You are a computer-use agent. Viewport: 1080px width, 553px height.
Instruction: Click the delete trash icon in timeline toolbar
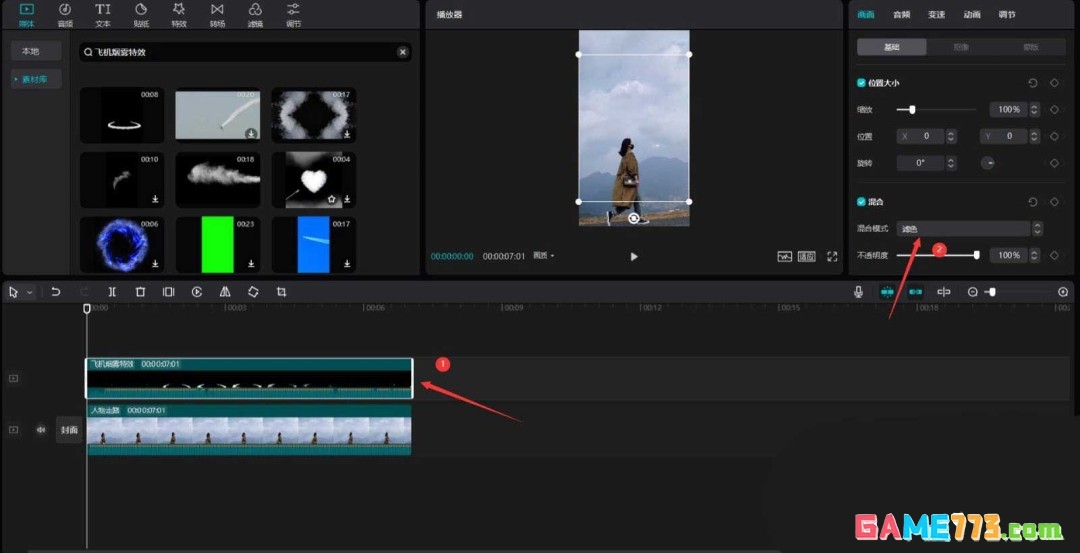[140, 292]
